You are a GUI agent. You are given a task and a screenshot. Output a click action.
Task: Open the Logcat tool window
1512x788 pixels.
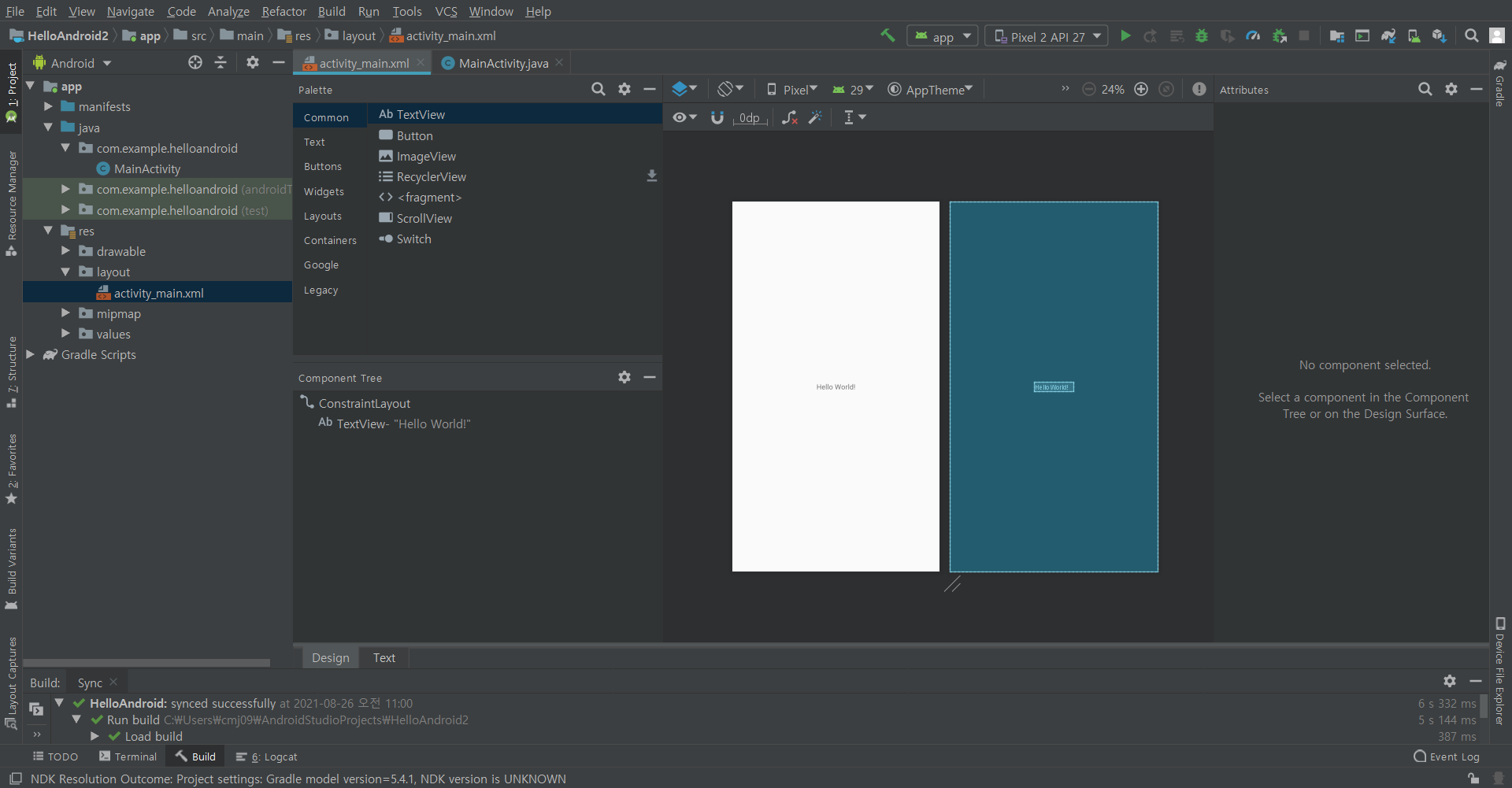(x=267, y=757)
